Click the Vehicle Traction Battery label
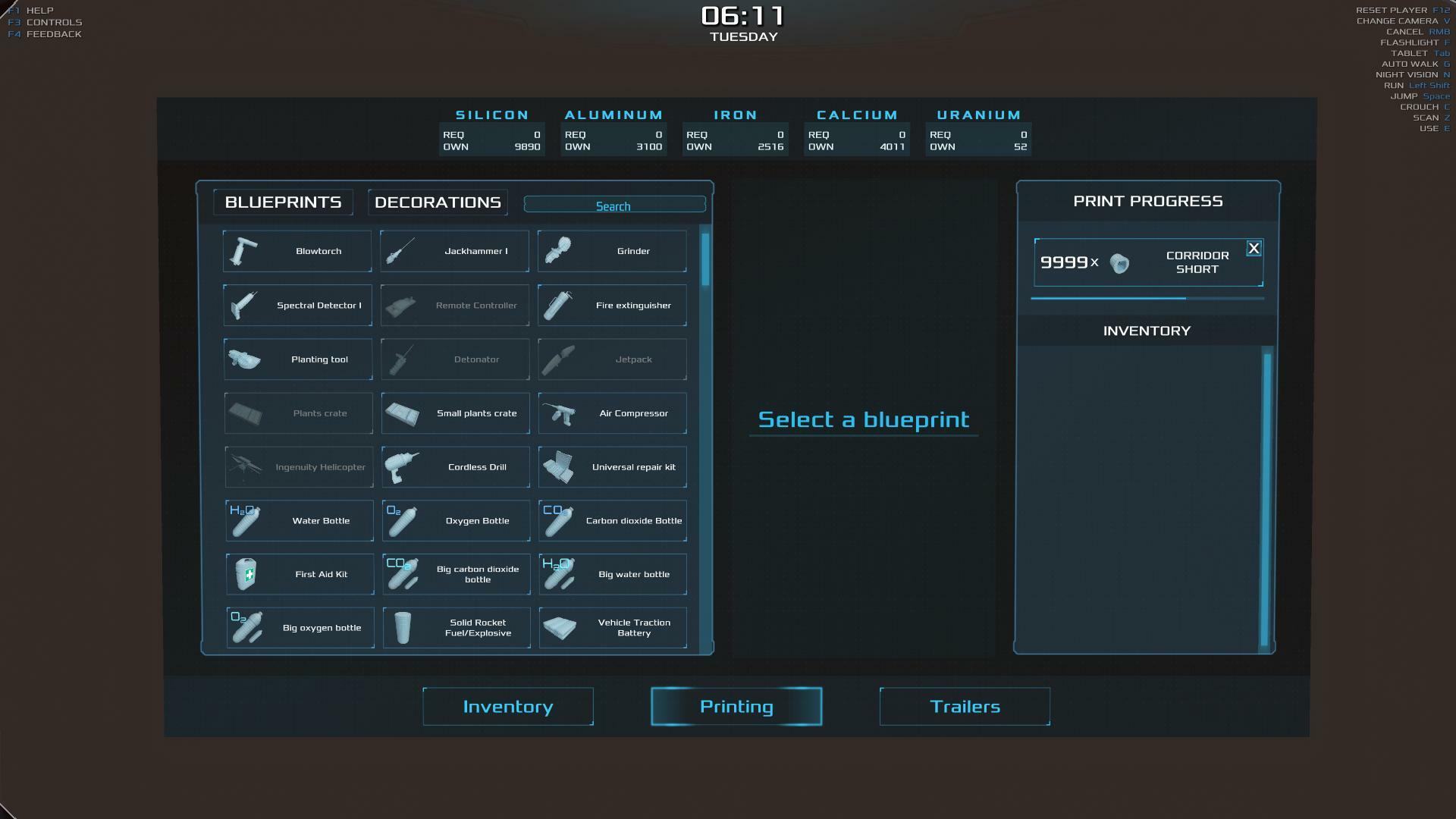Image resolution: width=1456 pixels, height=819 pixels. pyautogui.click(x=635, y=628)
